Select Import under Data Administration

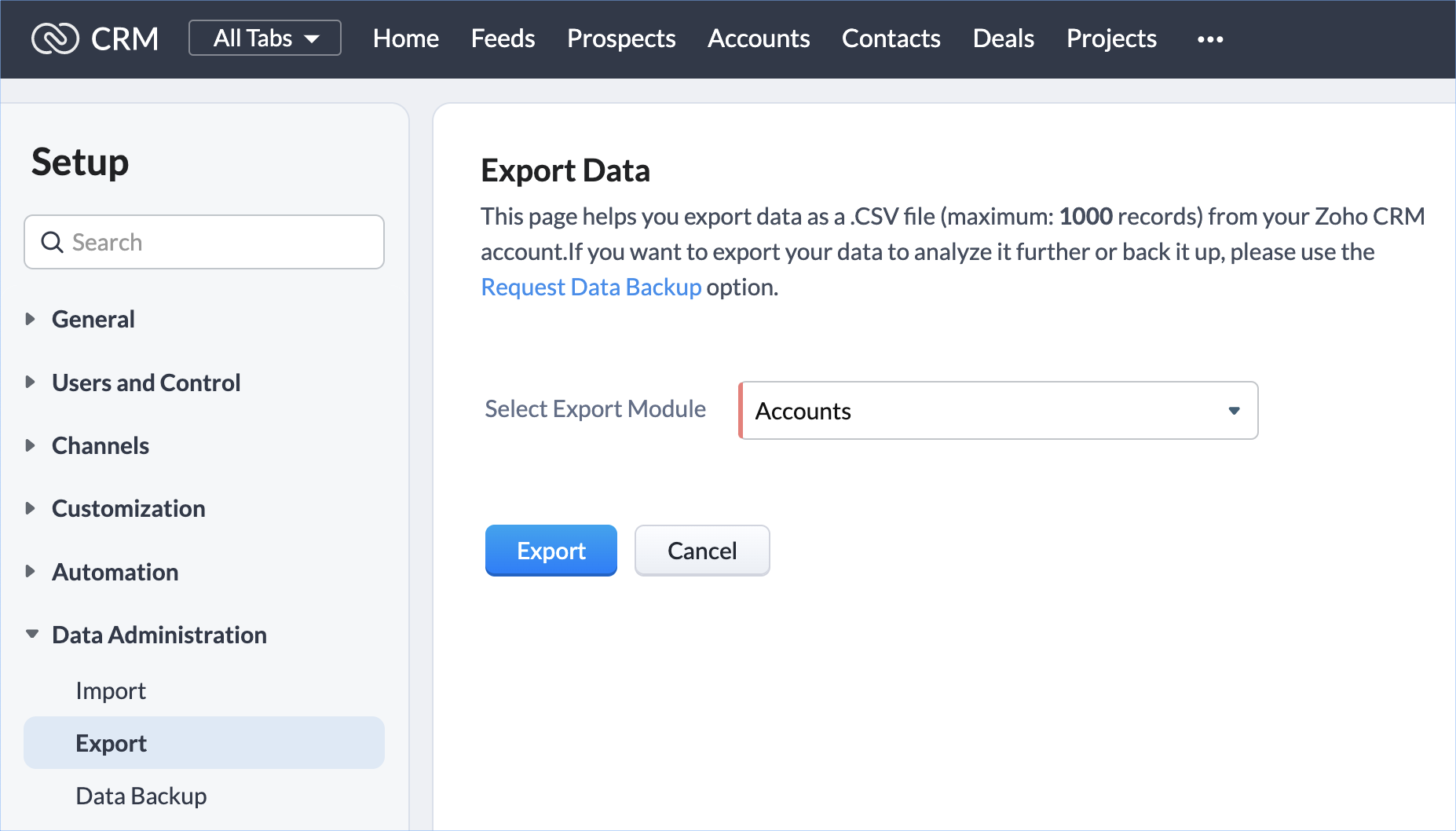click(x=111, y=690)
